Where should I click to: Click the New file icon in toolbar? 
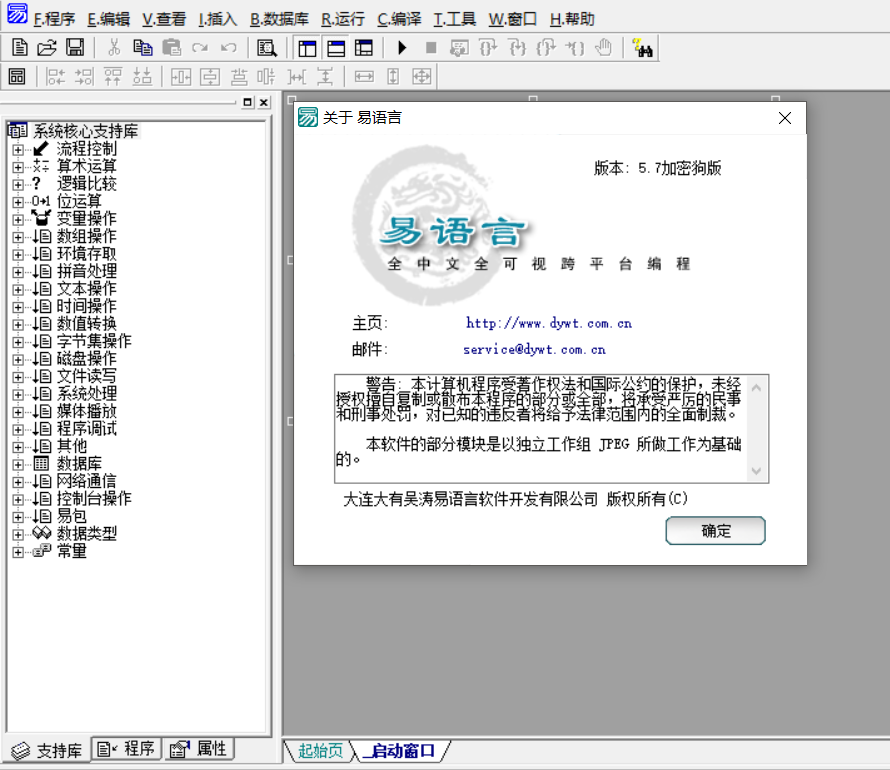(x=20, y=48)
